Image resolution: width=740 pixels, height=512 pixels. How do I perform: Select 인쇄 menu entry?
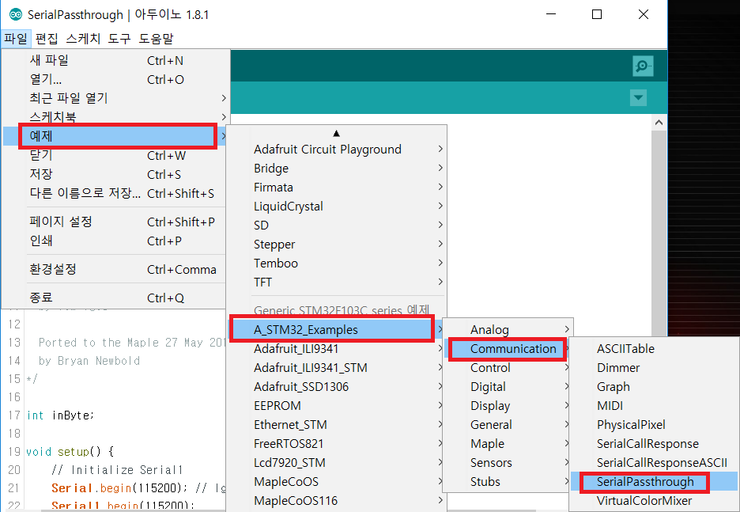click(116, 241)
